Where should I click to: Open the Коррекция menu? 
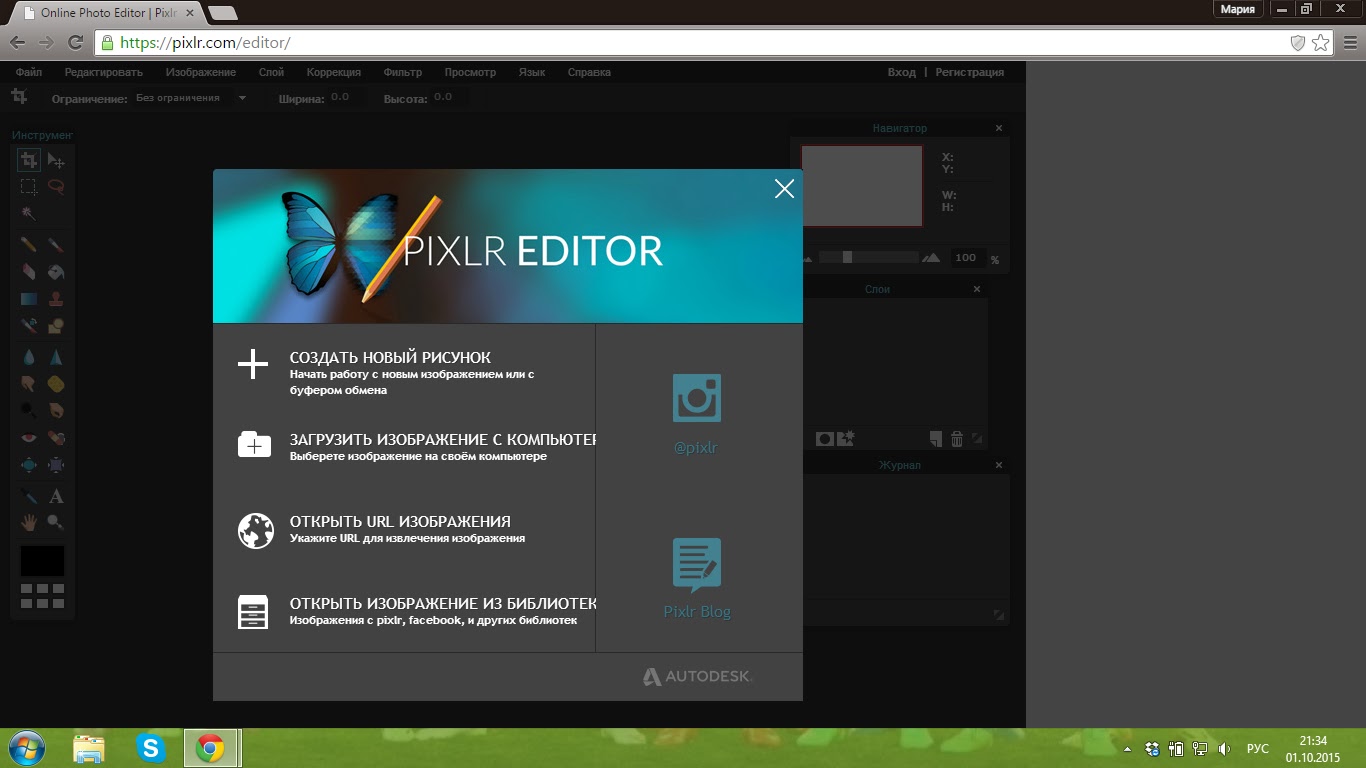[334, 72]
